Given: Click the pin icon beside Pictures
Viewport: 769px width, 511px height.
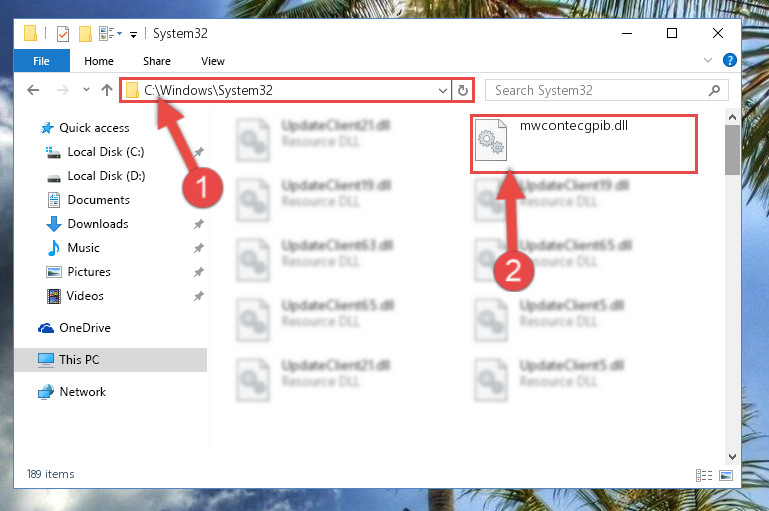Looking at the screenshot, I should tap(199, 272).
